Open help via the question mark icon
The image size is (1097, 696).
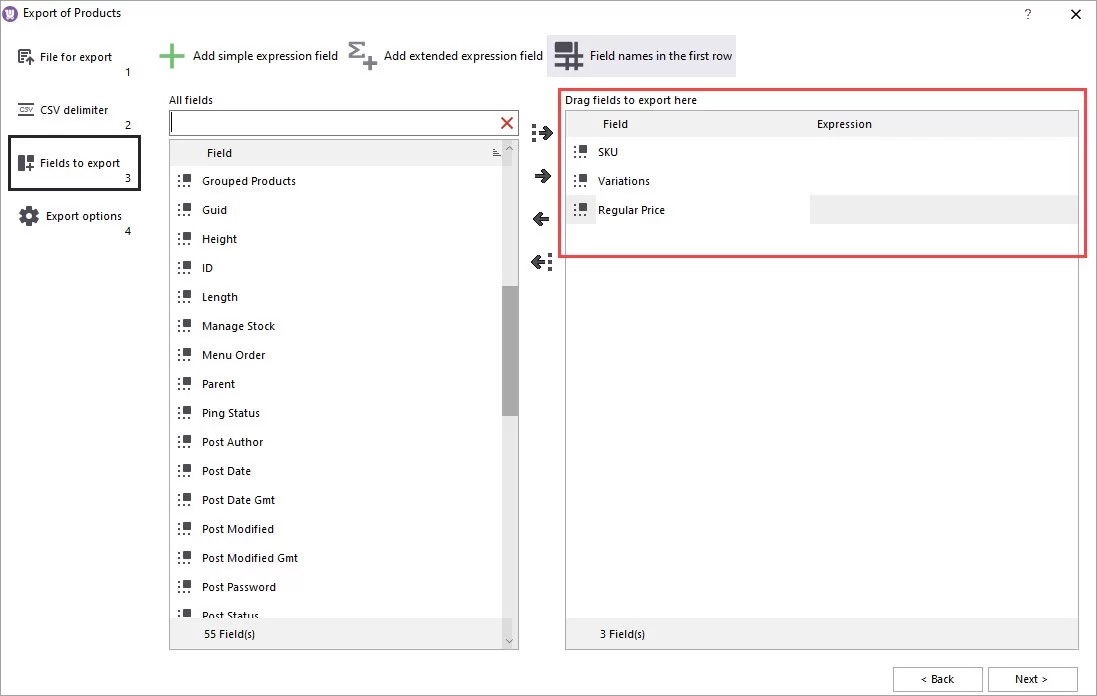click(1027, 14)
